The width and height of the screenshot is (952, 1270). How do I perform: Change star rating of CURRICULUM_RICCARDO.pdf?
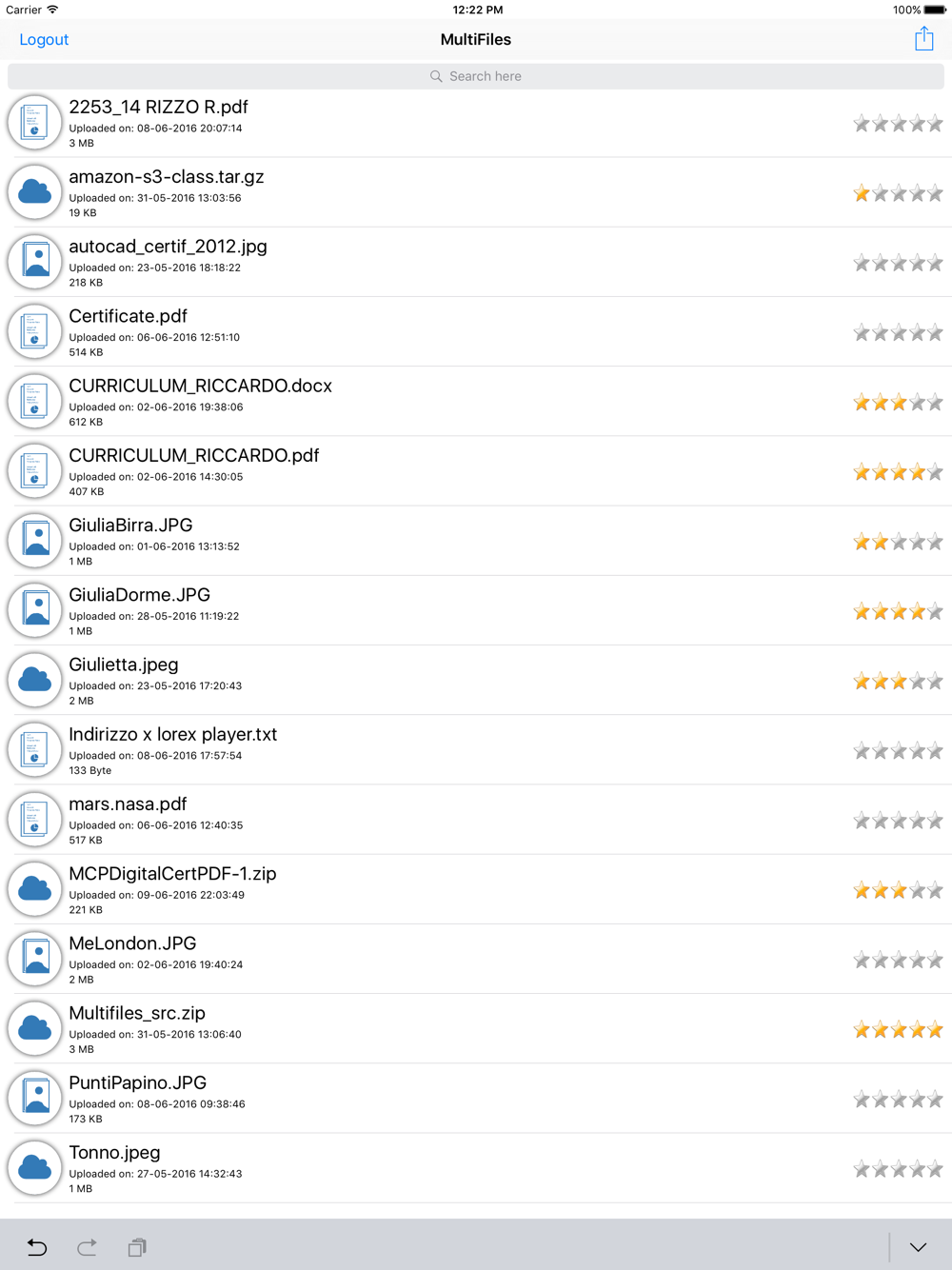(x=899, y=472)
